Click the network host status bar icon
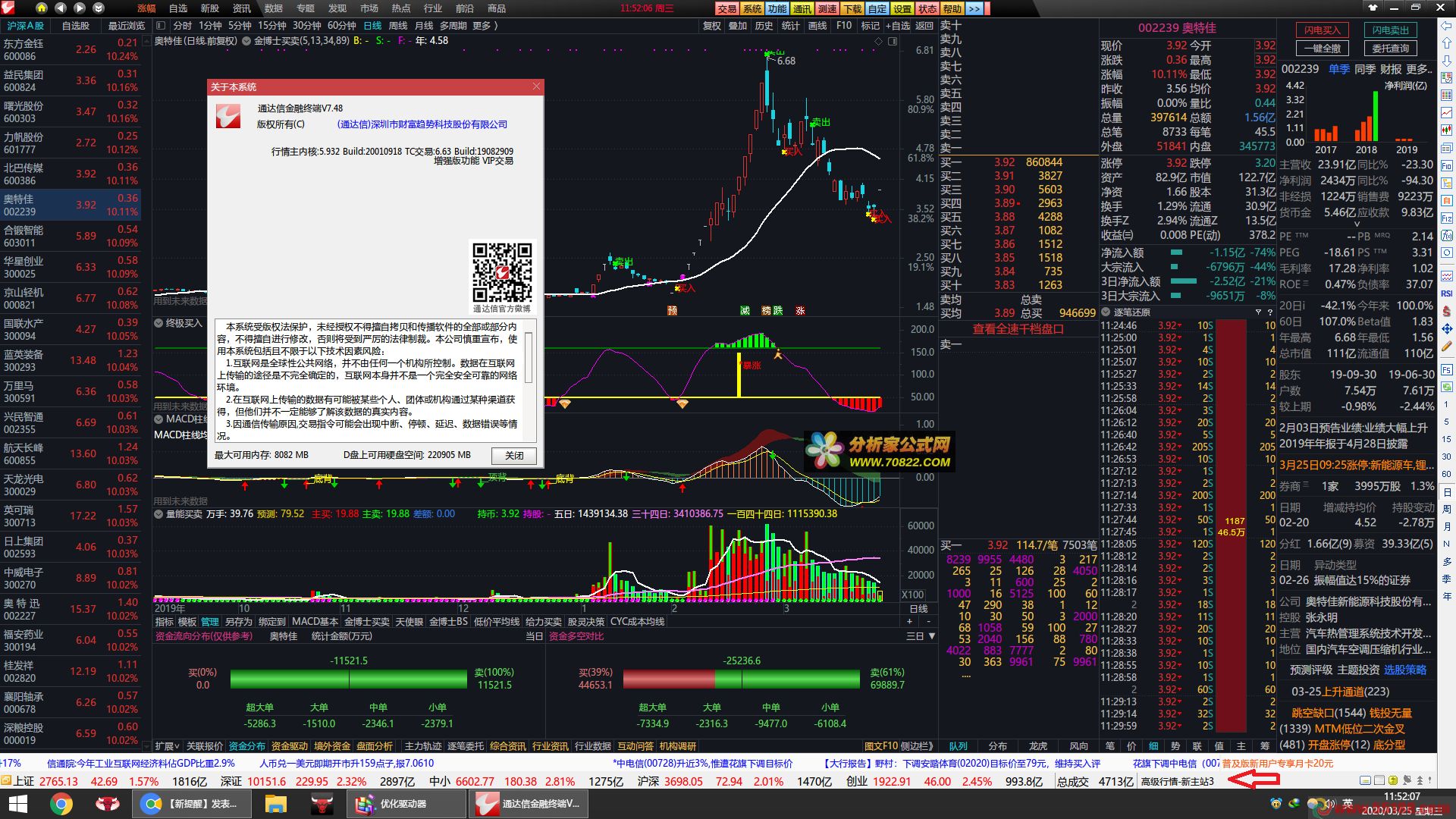 (1407, 780)
